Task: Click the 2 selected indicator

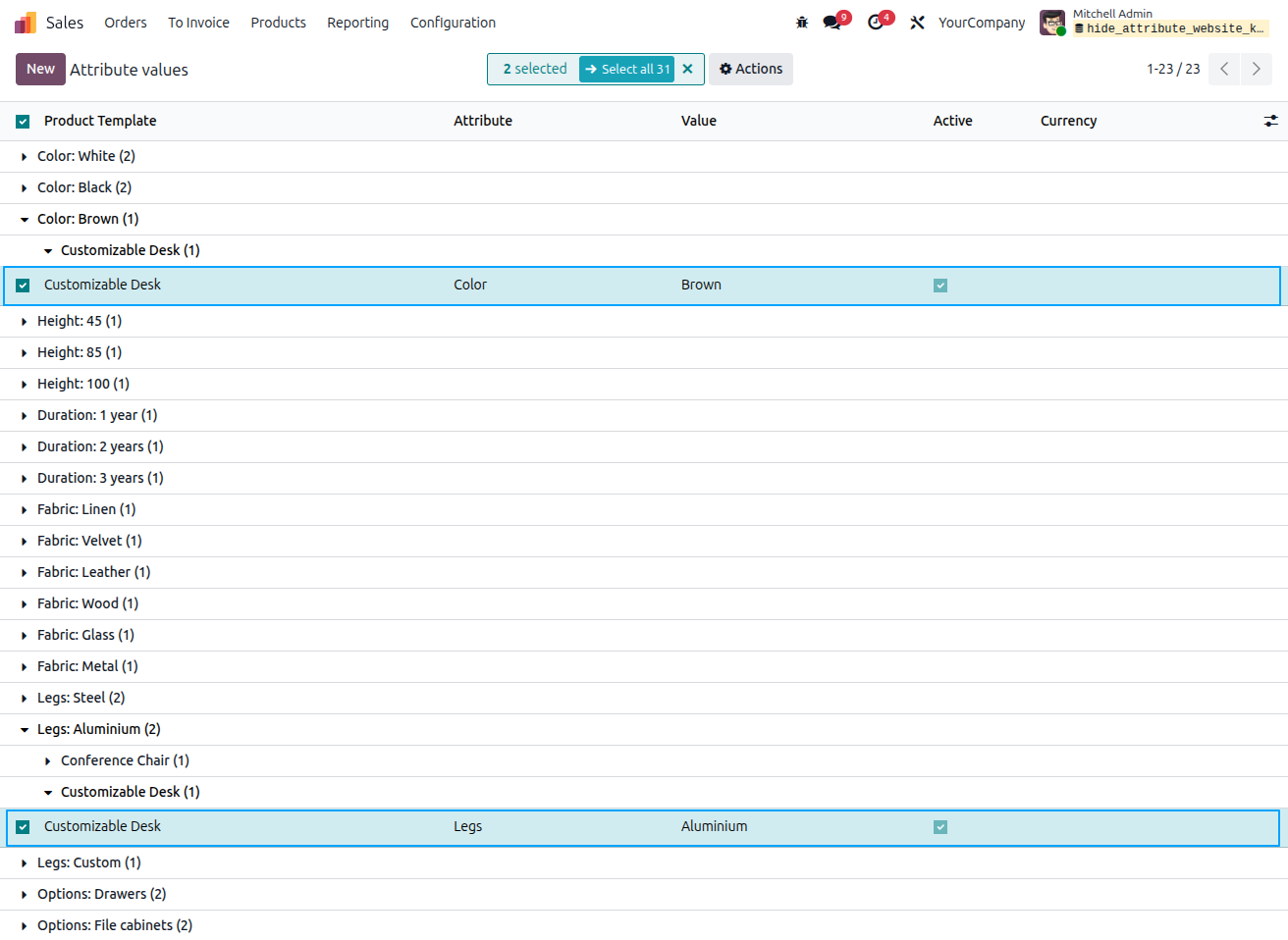Action: (535, 69)
